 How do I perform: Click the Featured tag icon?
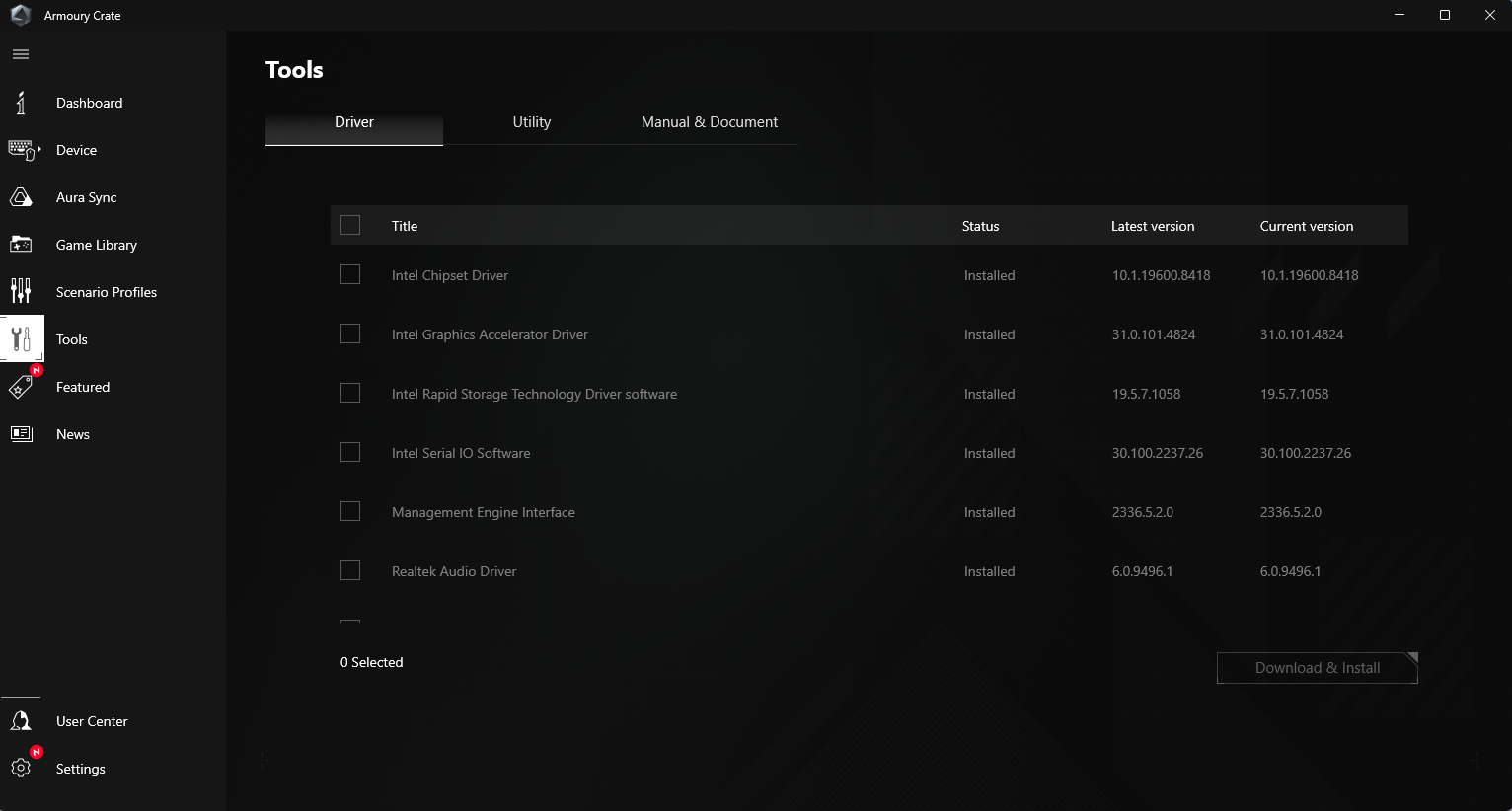[x=21, y=387]
